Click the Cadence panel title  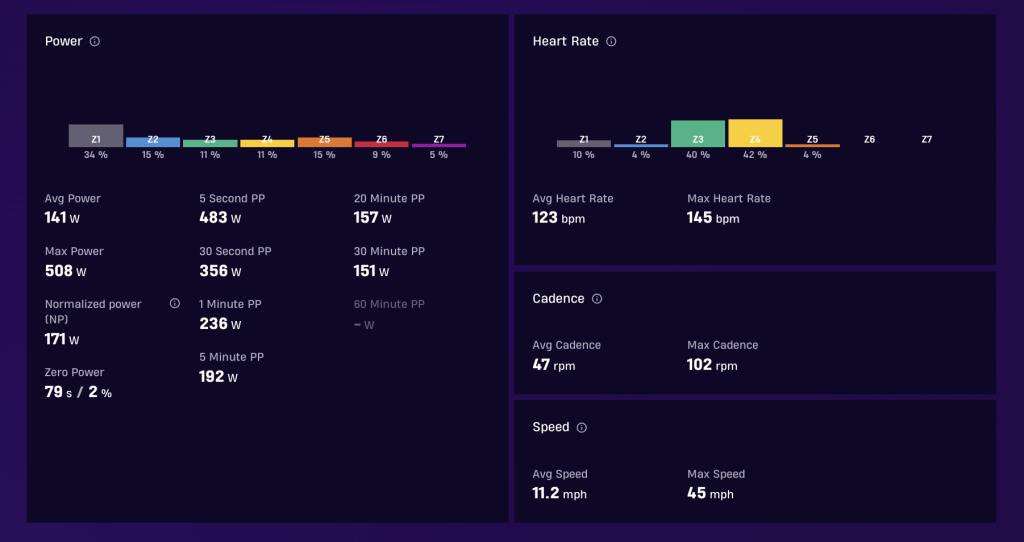pyautogui.click(x=558, y=298)
